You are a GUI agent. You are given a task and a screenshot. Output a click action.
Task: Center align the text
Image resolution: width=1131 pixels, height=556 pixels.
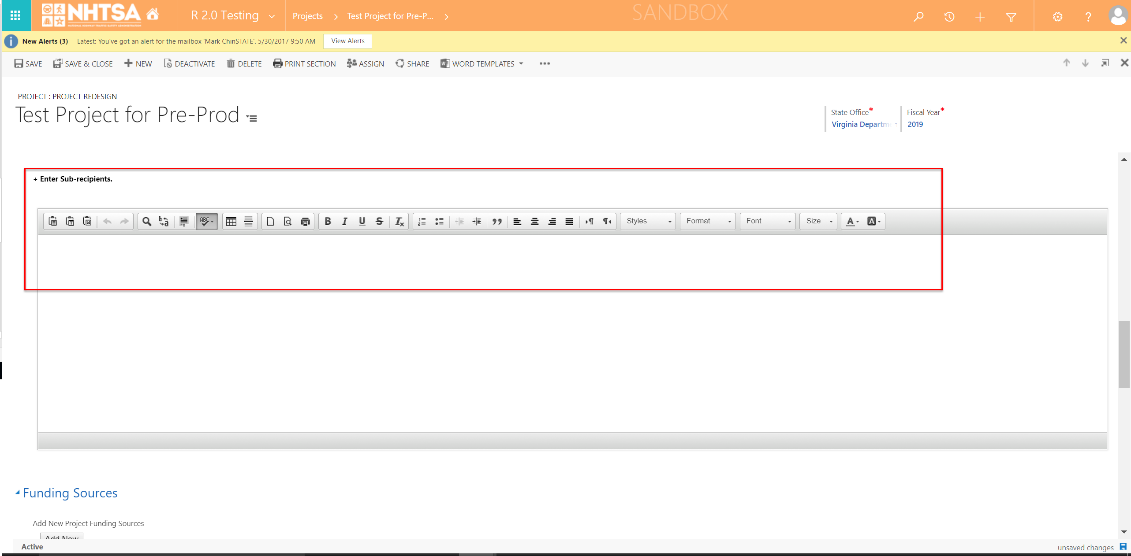pyautogui.click(x=534, y=221)
